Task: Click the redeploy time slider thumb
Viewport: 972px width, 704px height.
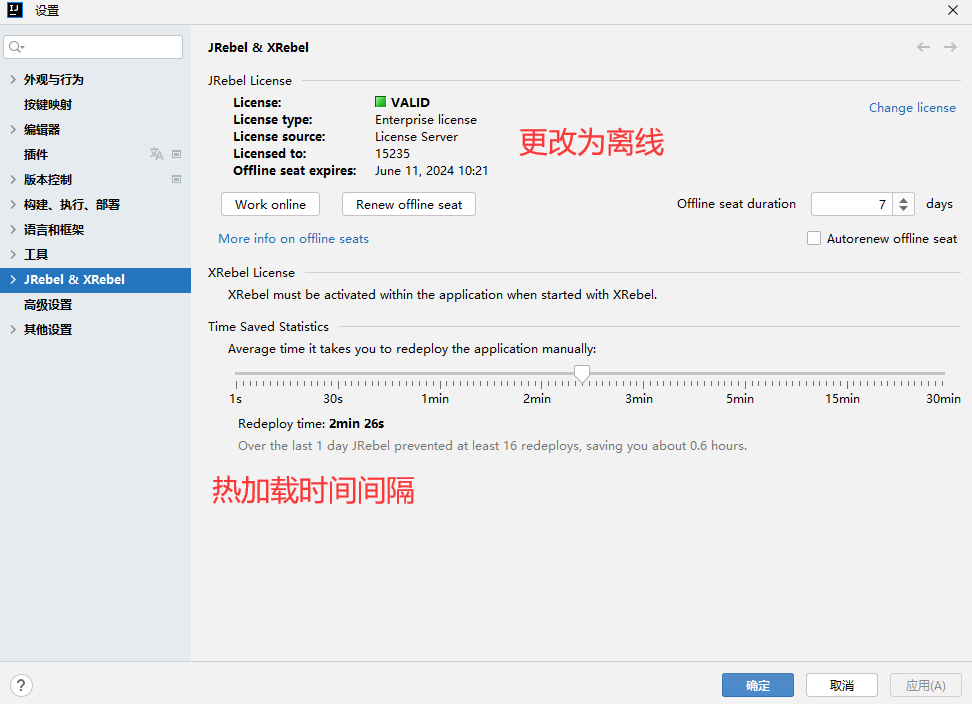Action: coord(581,374)
